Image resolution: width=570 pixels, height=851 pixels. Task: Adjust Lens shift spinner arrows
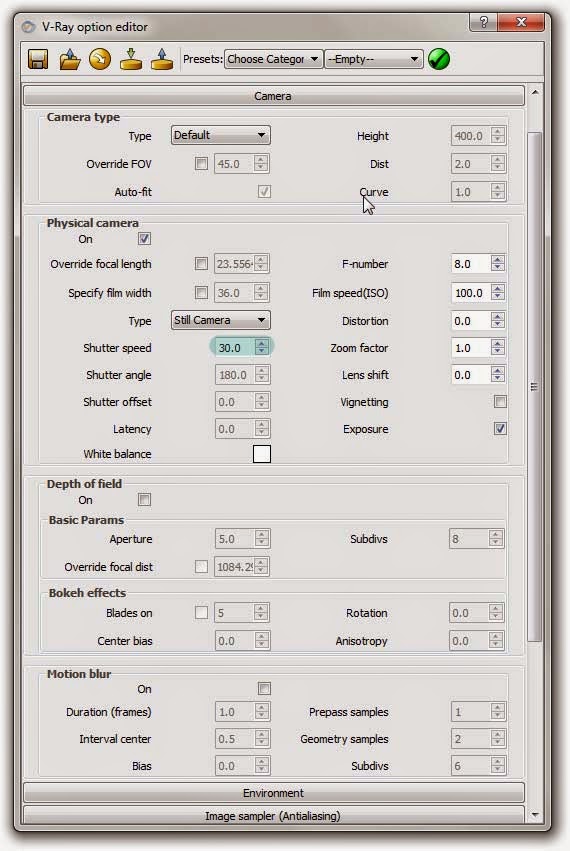(498, 375)
